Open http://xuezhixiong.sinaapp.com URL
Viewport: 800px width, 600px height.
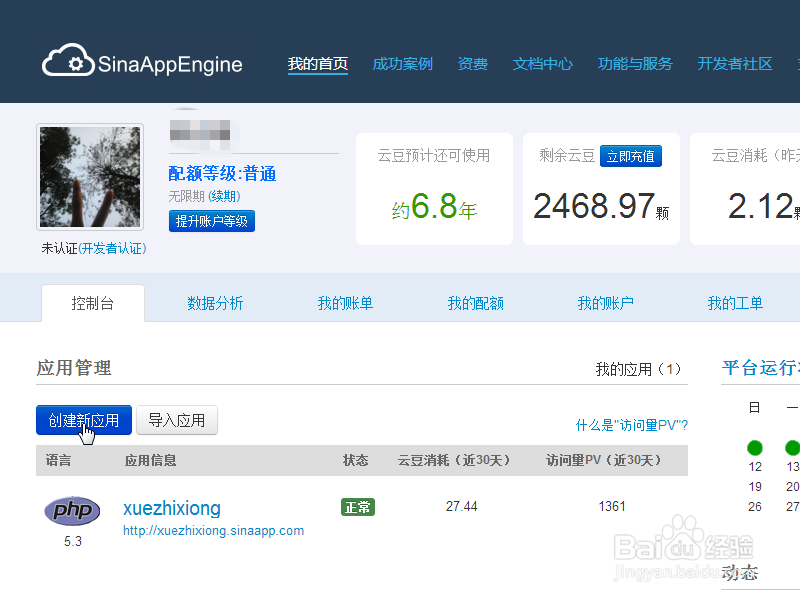pyautogui.click(x=213, y=531)
